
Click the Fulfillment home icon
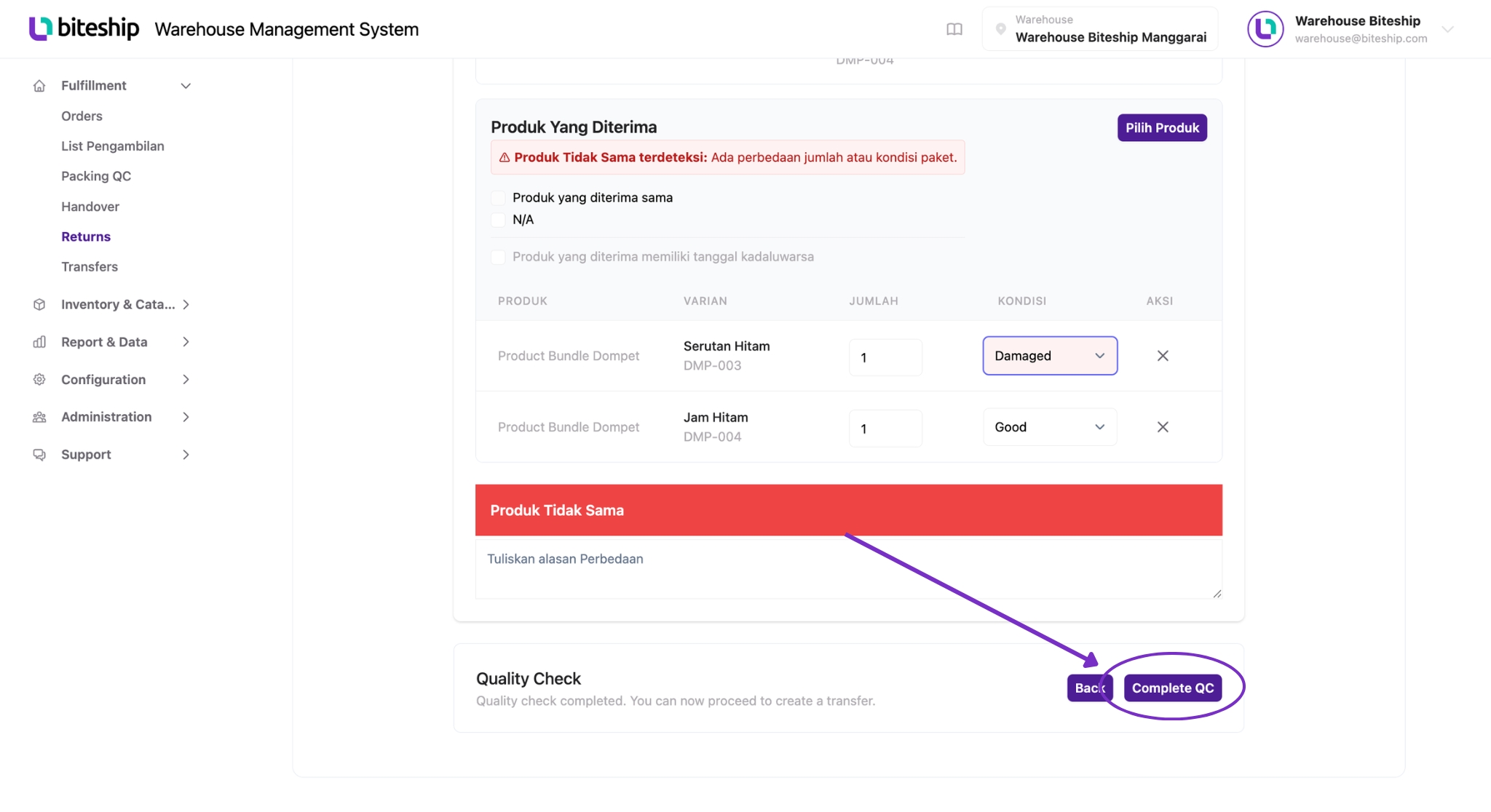pos(39,86)
